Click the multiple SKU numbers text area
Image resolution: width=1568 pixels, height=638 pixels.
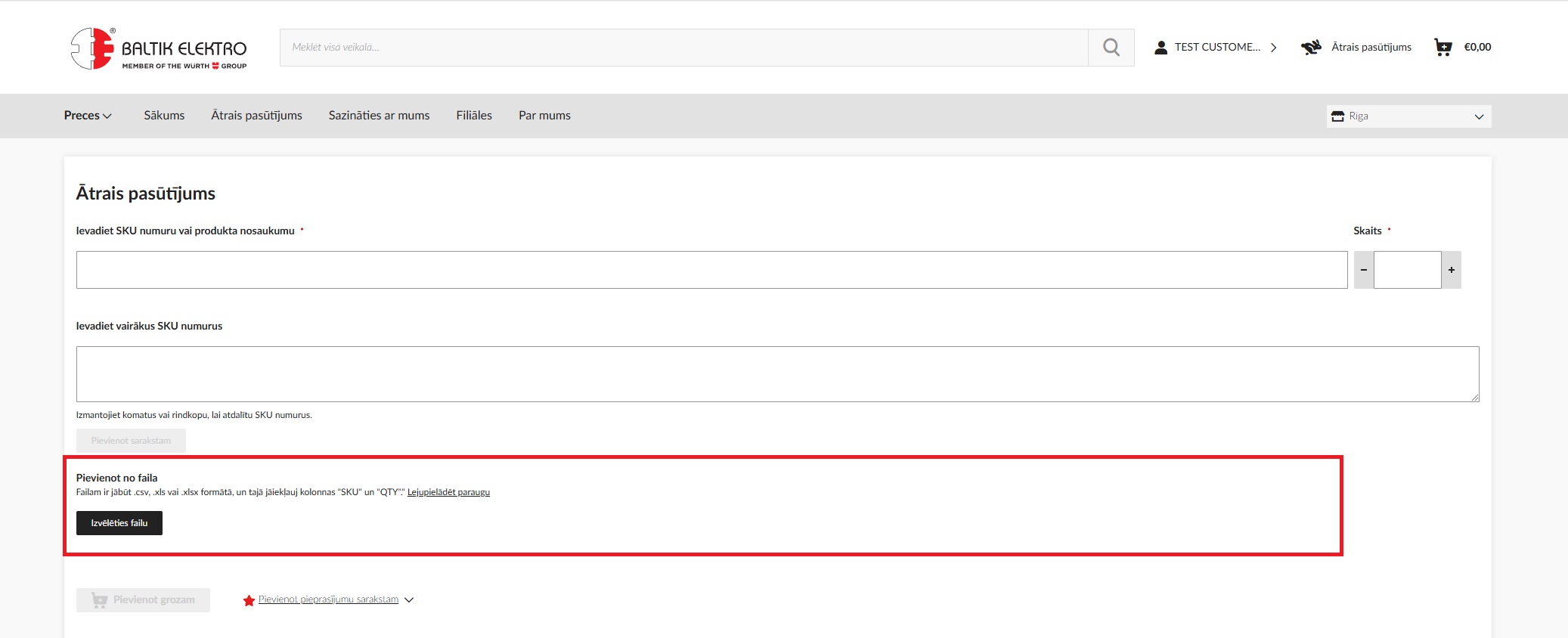coord(777,374)
